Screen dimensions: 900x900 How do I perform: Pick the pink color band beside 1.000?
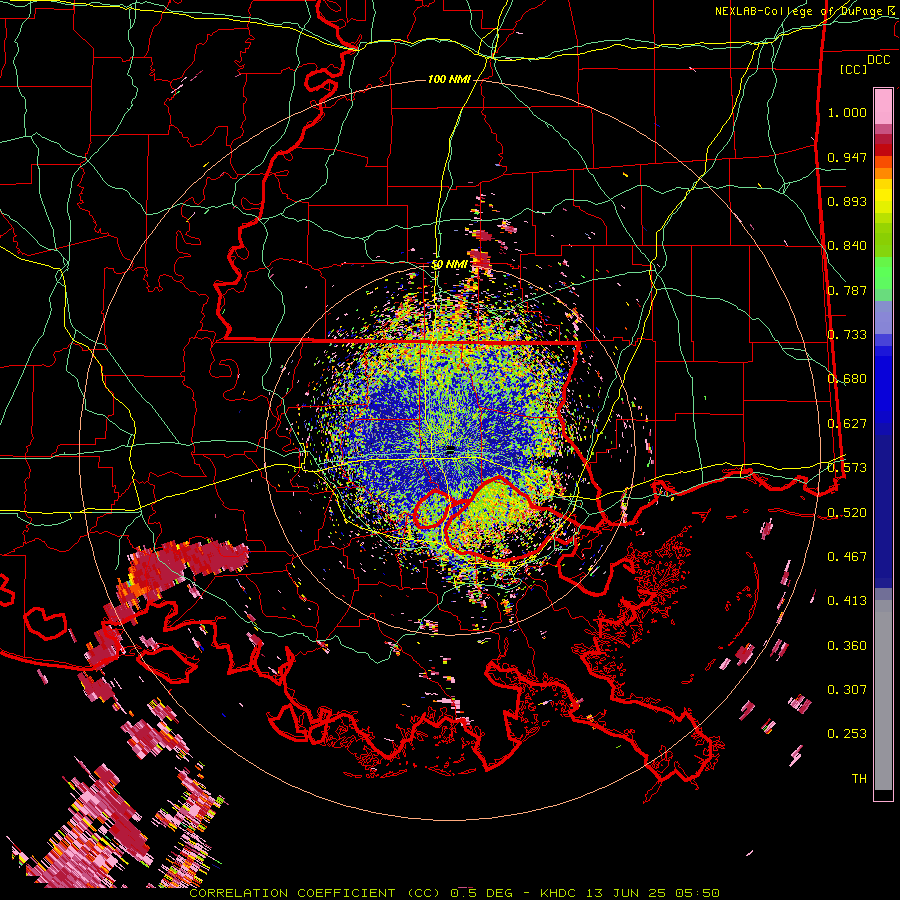click(x=883, y=107)
